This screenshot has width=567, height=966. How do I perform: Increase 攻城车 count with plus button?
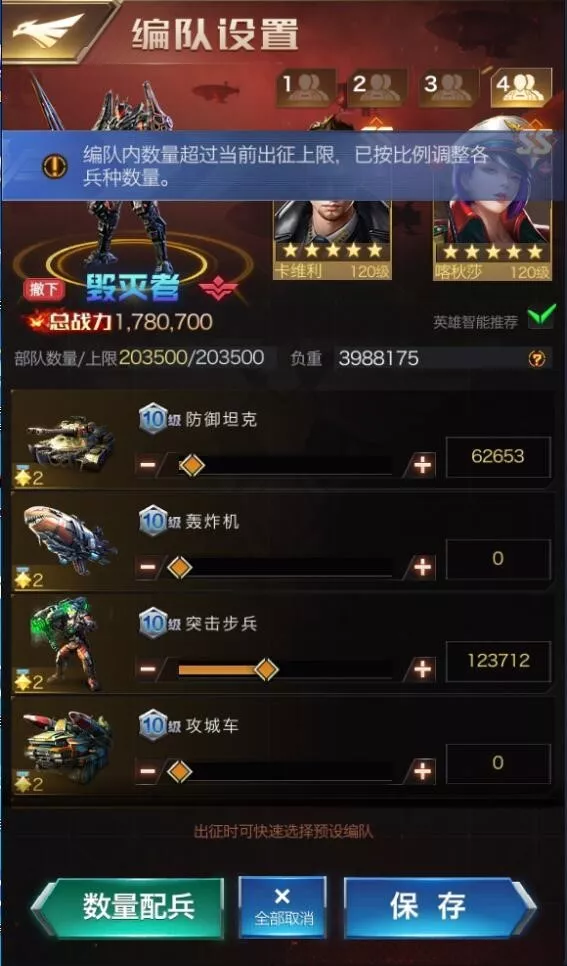423,771
